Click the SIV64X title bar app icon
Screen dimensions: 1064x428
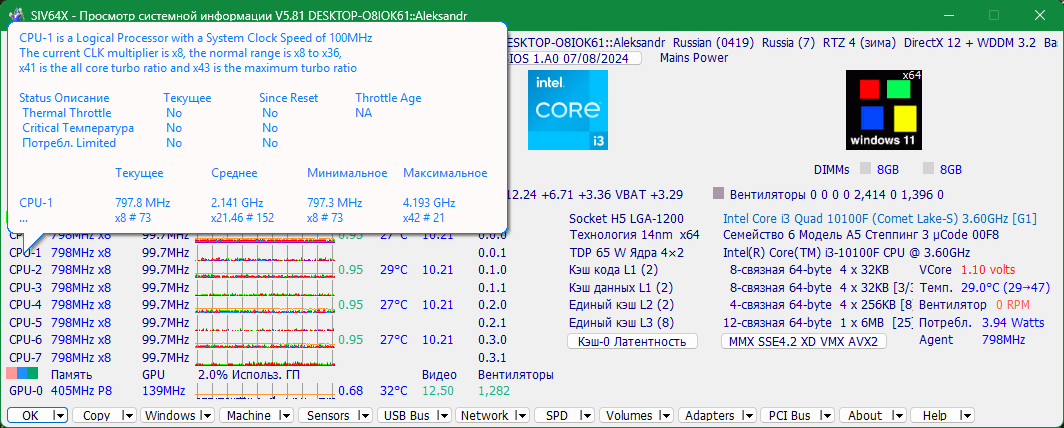(x=12, y=16)
